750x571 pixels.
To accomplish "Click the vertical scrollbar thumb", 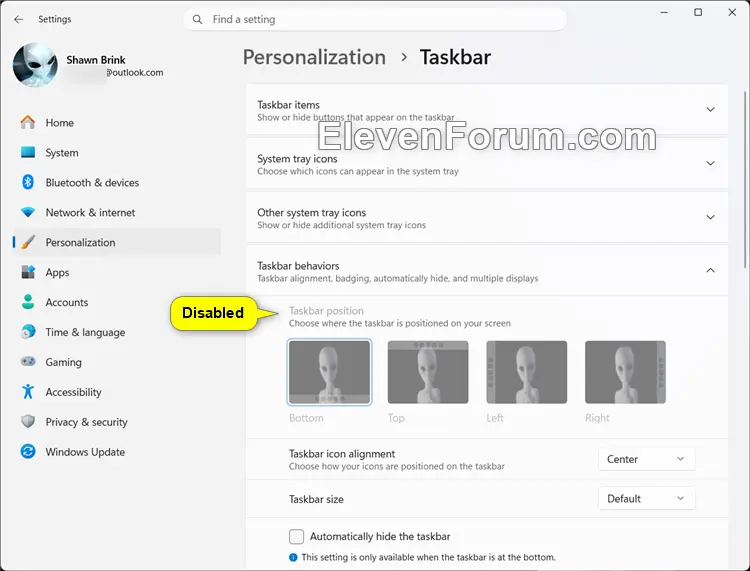I will coord(745,179).
